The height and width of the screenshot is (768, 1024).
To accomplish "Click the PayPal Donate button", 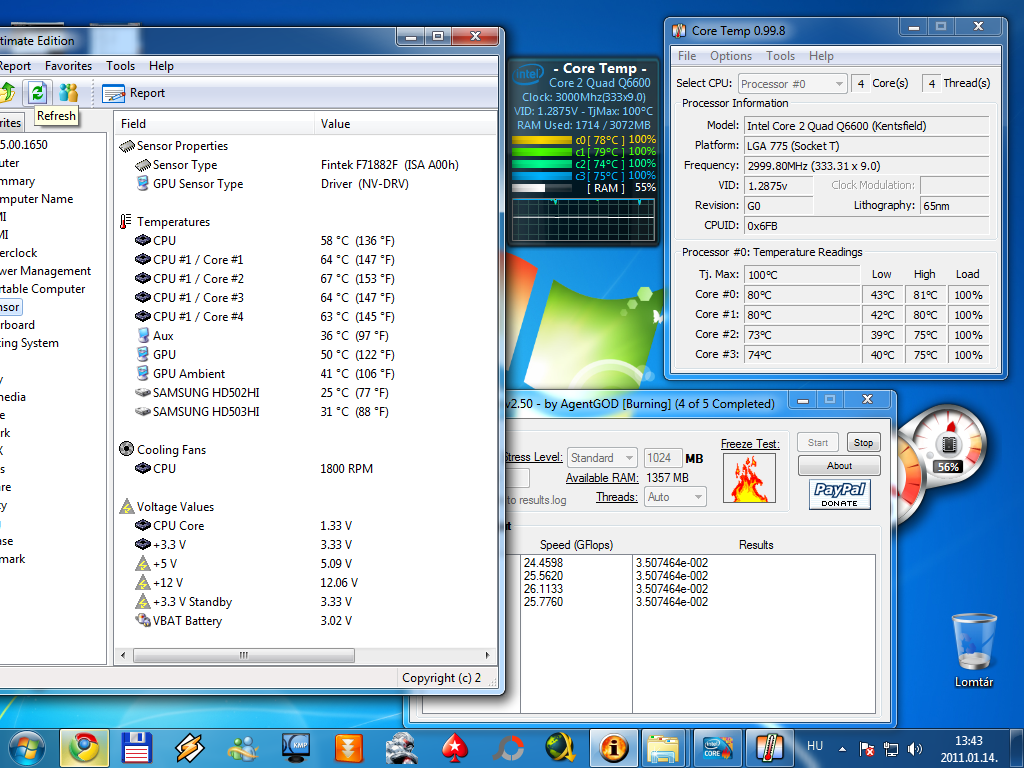I will (x=839, y=494).
